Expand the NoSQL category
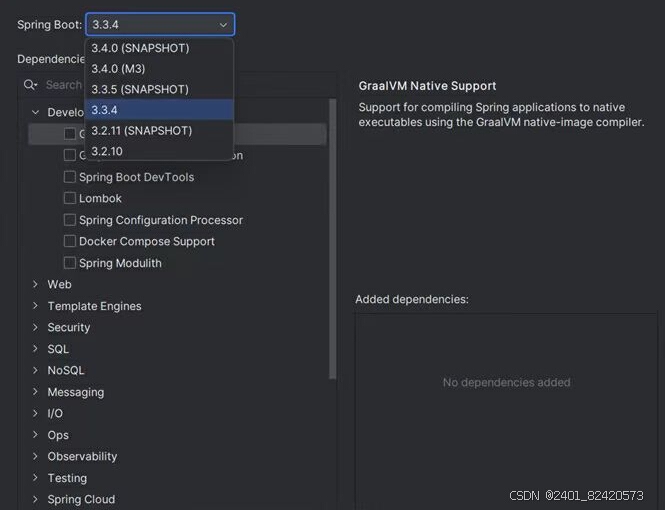665x510 pixels. (36, 370)
